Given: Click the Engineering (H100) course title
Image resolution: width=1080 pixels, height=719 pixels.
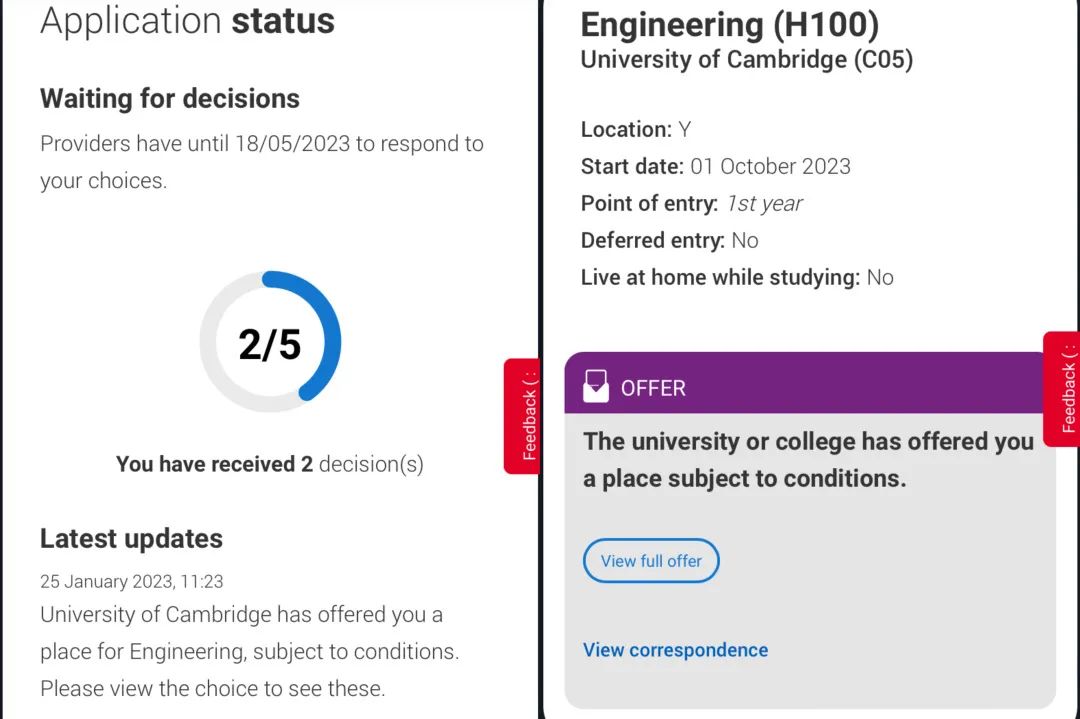Looking at the screenshot, I should 729,25.
